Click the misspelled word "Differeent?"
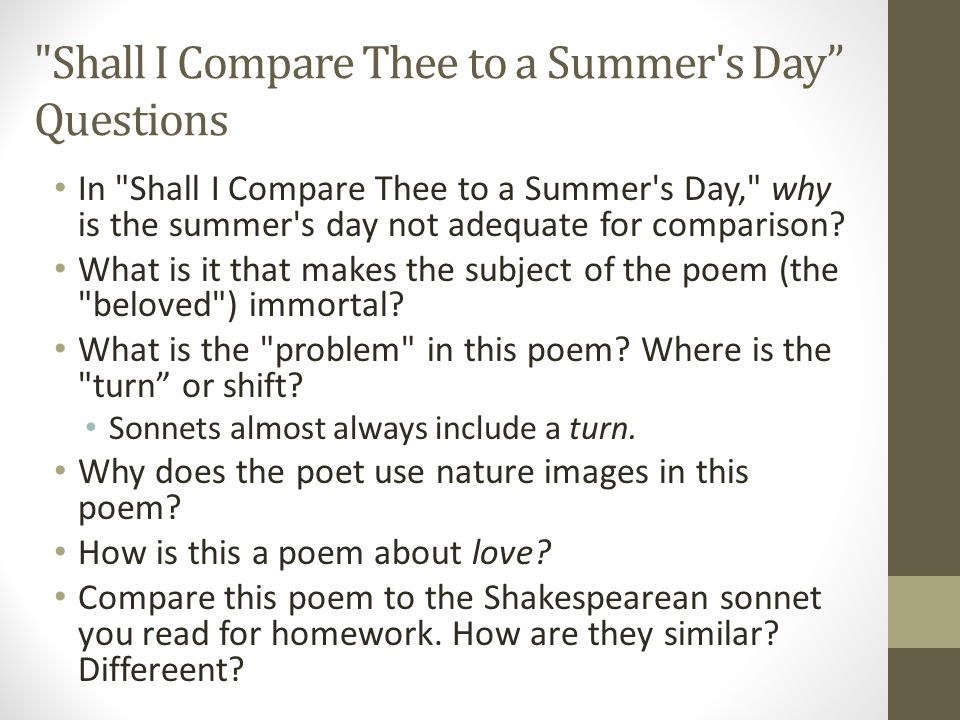The image size is (960, 720). [161, 669]
